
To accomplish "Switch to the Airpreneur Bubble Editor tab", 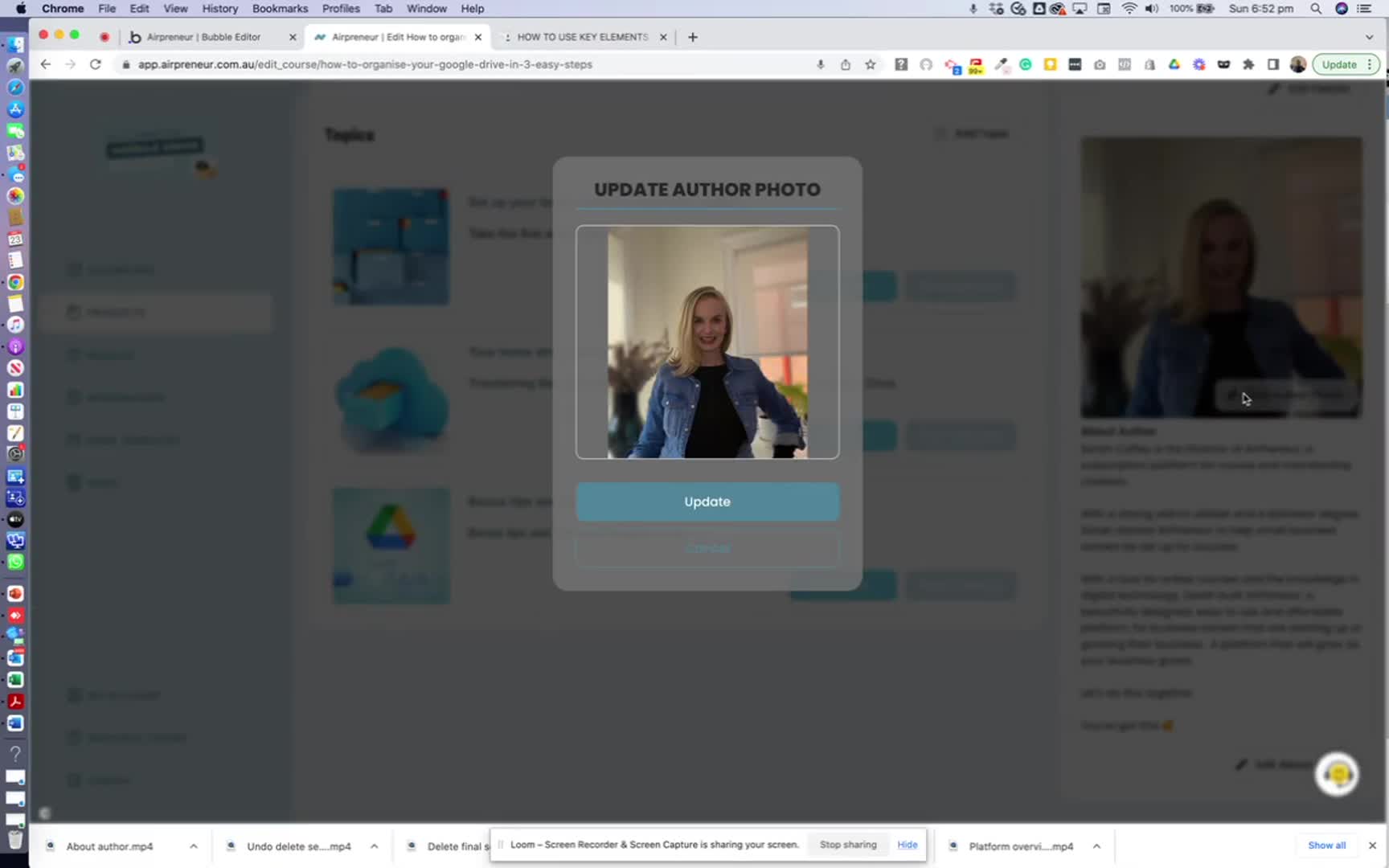I will tap(203, 37).
